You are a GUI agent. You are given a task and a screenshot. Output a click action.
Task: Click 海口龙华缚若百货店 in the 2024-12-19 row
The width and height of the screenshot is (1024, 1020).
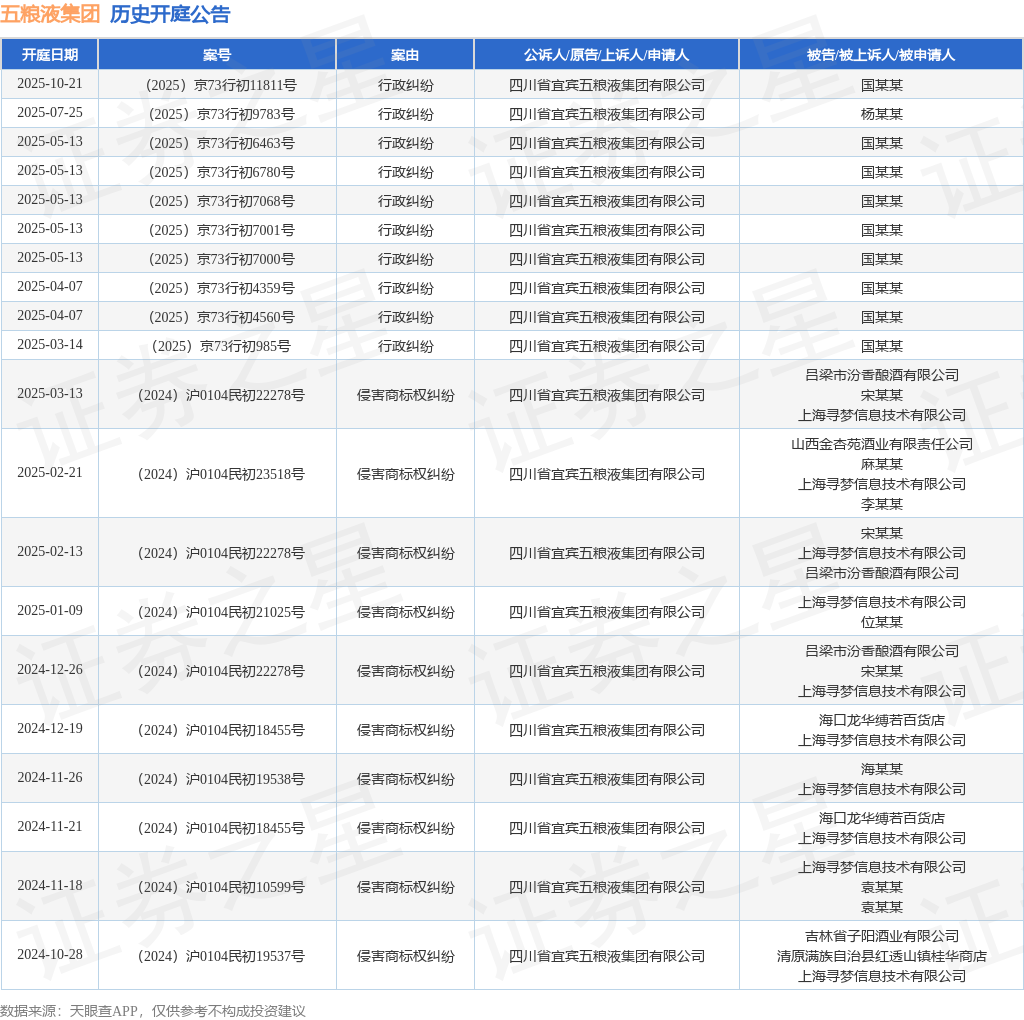882,720
